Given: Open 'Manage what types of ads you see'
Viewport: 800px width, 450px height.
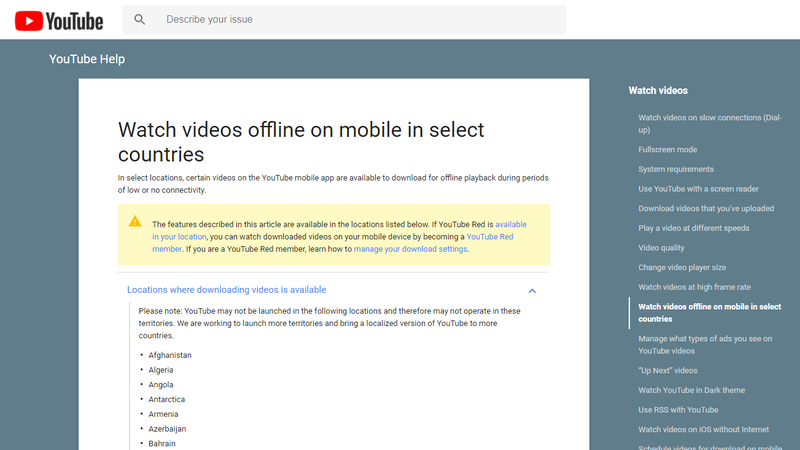Looking at the screenshot, I should (x=705, y=345).
